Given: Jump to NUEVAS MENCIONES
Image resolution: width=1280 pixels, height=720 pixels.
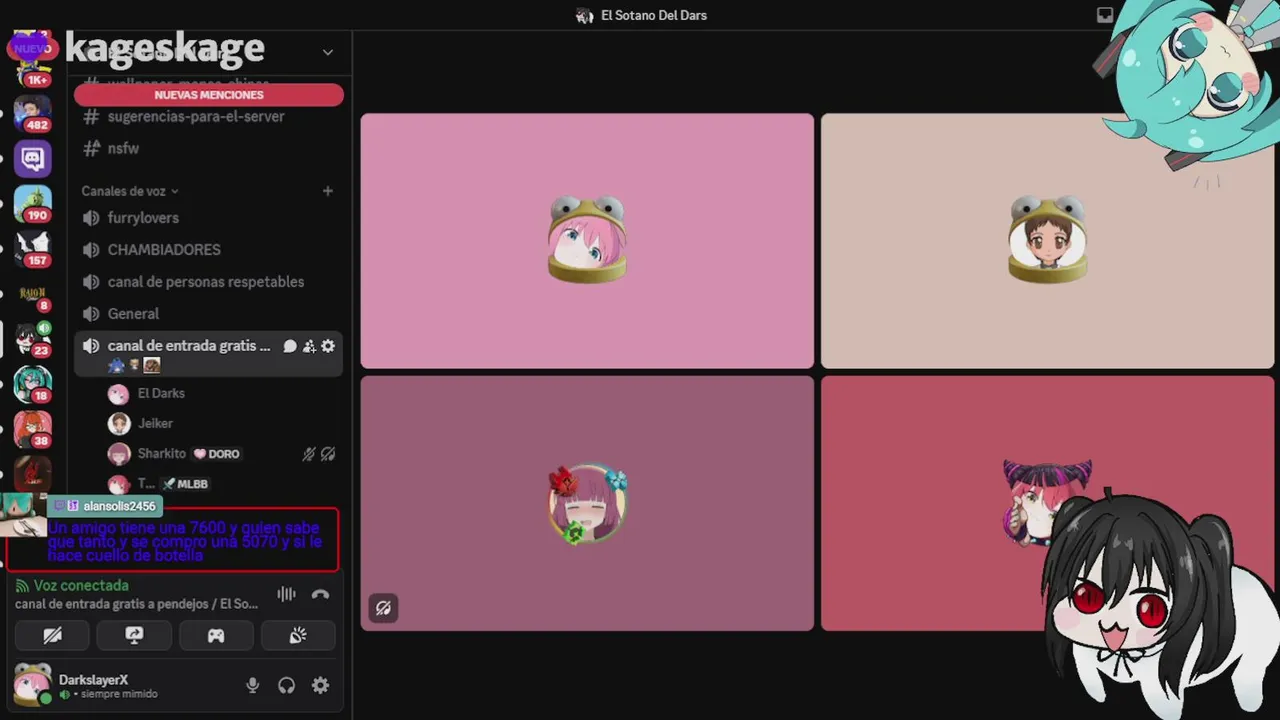Looking at the screenshot, I should (x=209, y=95).
